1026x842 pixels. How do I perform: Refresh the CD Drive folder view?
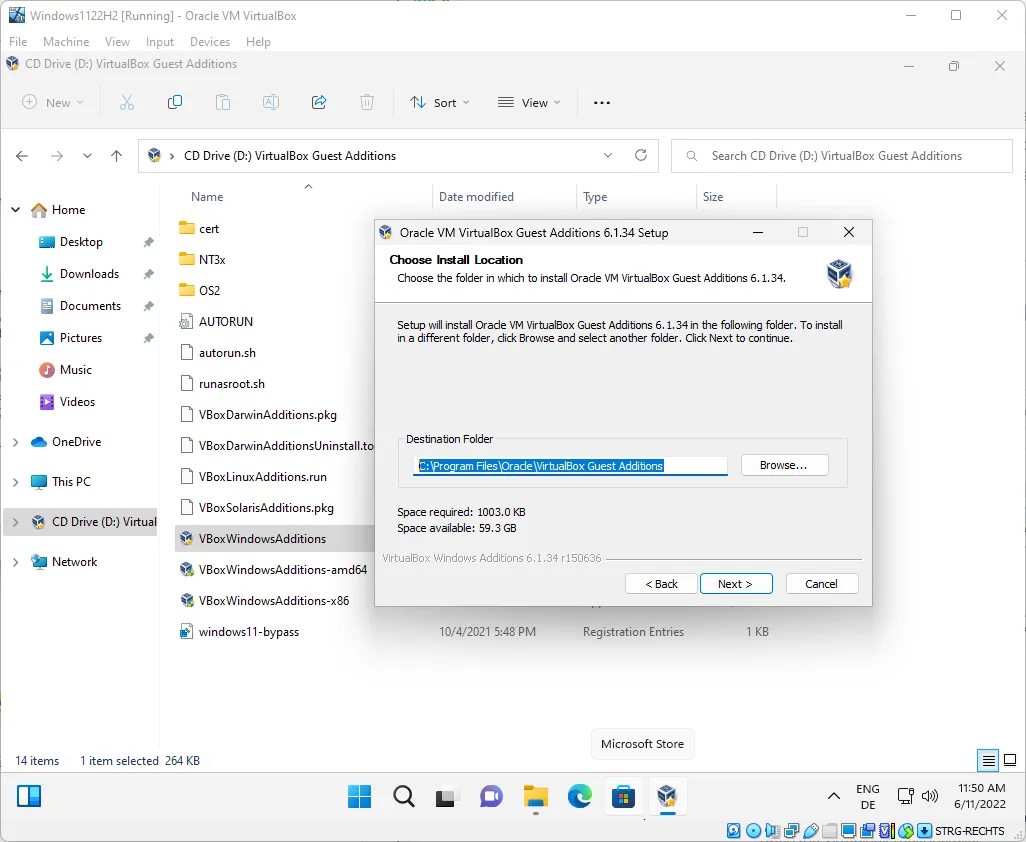(x=641, y=155)
